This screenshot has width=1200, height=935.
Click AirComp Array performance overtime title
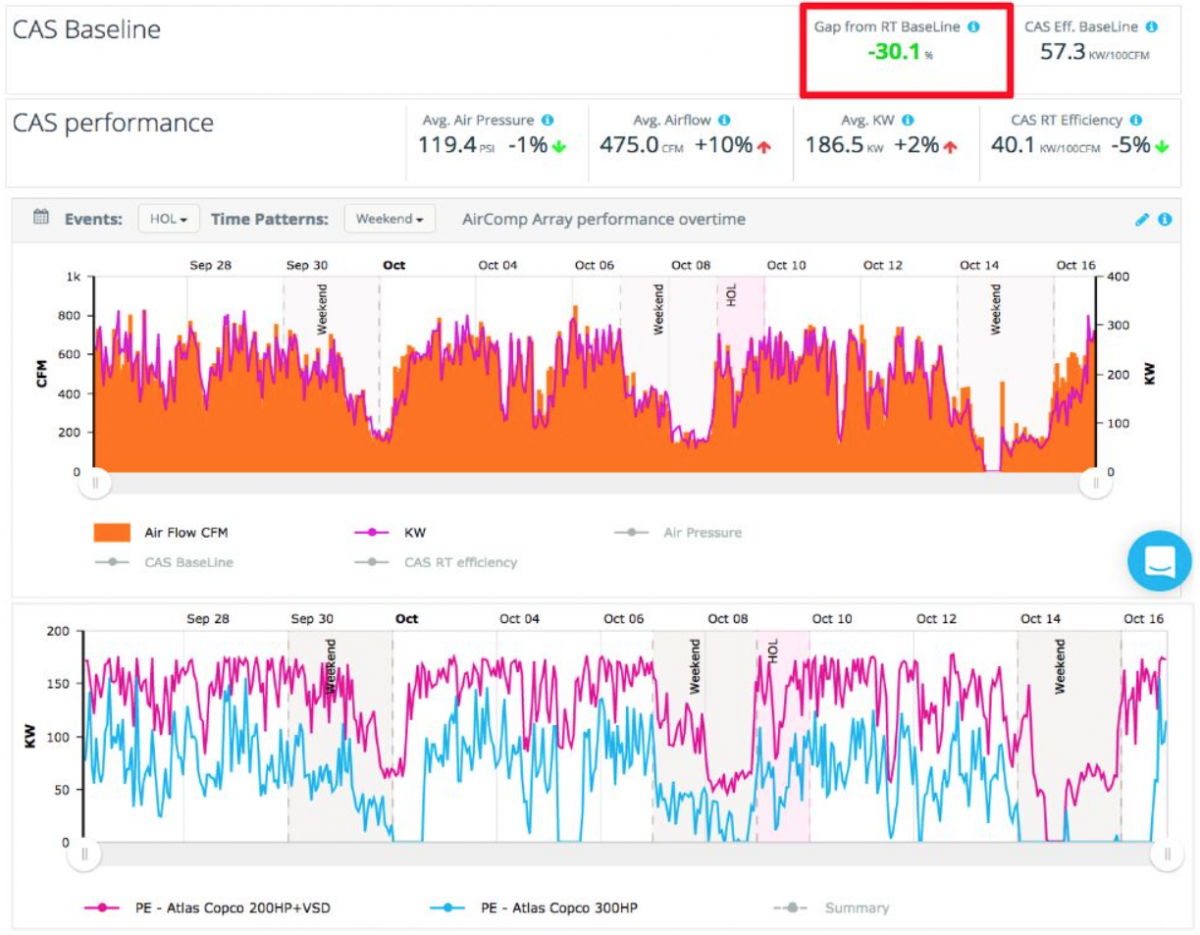(x=604, y=219)
